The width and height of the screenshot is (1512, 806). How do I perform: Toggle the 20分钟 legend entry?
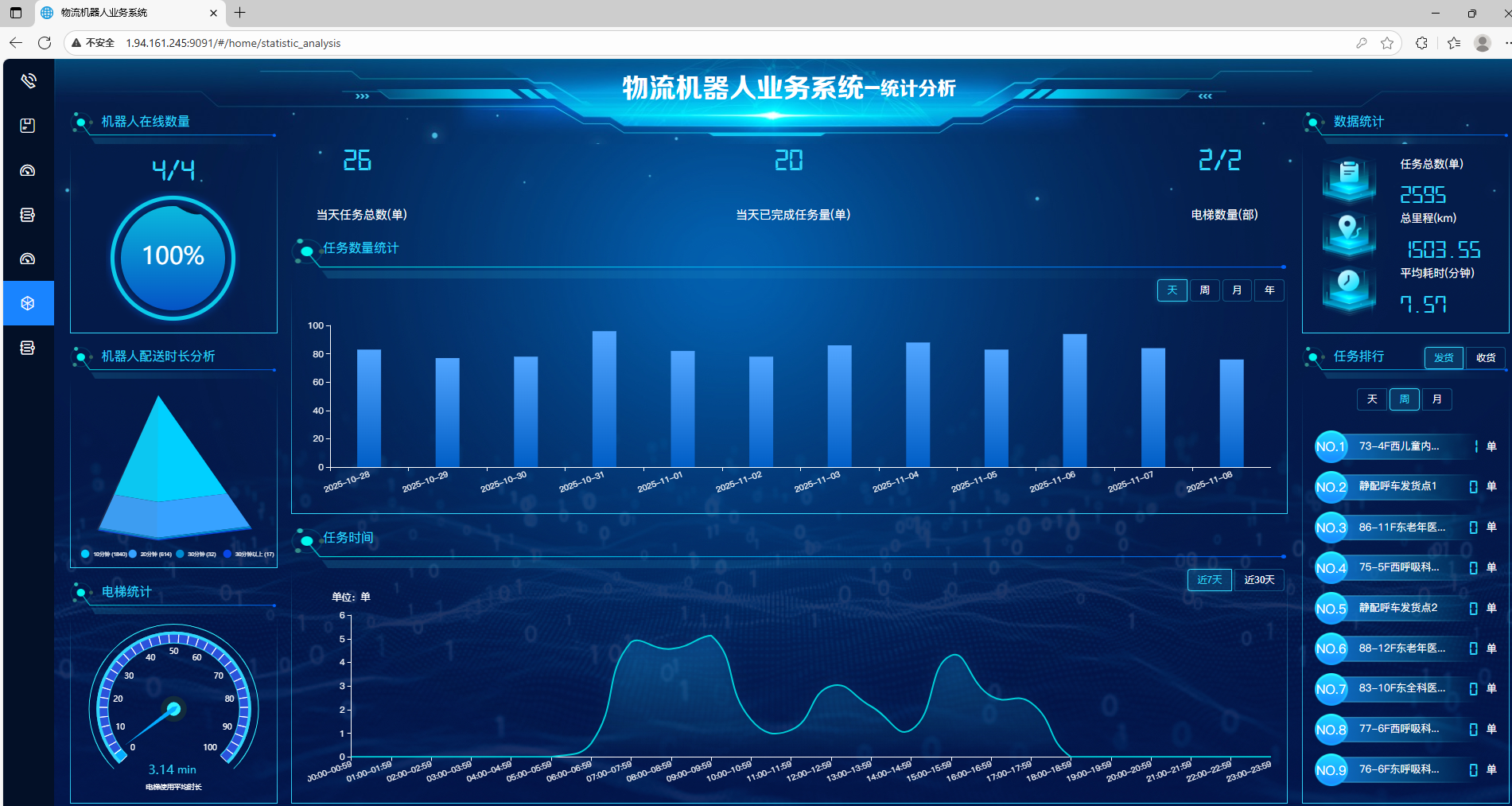(x=151, y=554)
